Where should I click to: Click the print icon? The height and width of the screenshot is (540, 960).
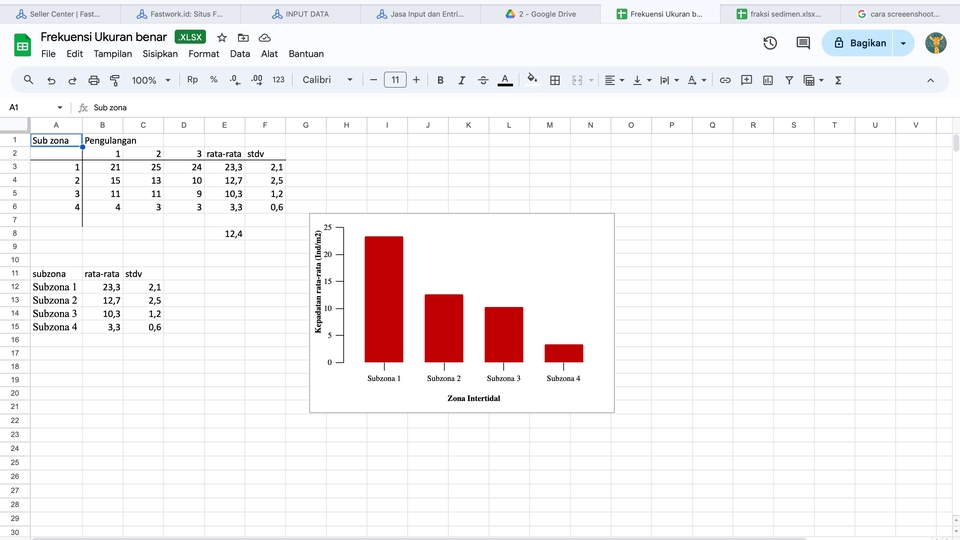(94, 80)
